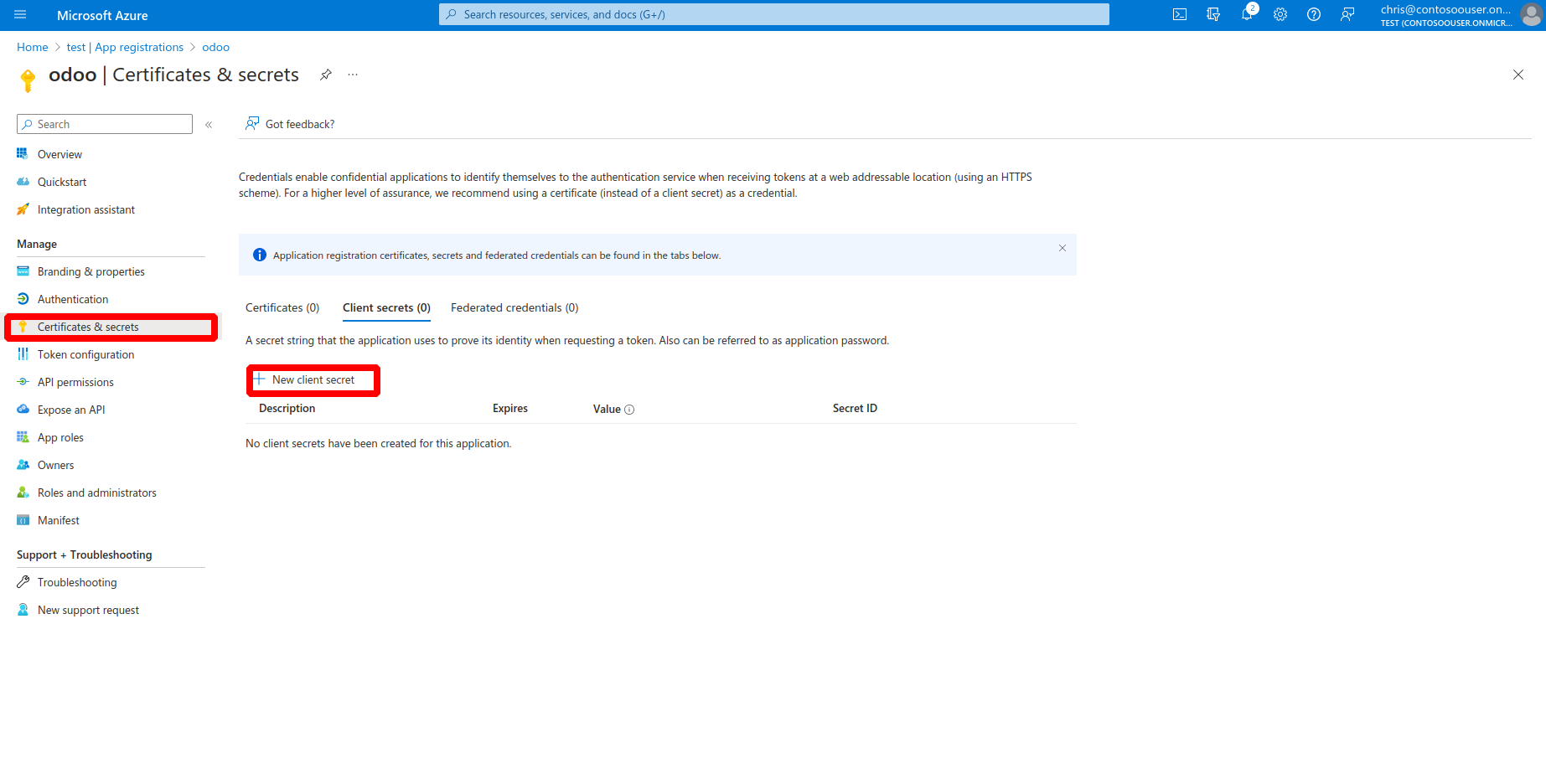Open the Help question mark icon
The width and height of the screenshot is (1546, 784).
pyautogui.click(x=1314, y=15)
